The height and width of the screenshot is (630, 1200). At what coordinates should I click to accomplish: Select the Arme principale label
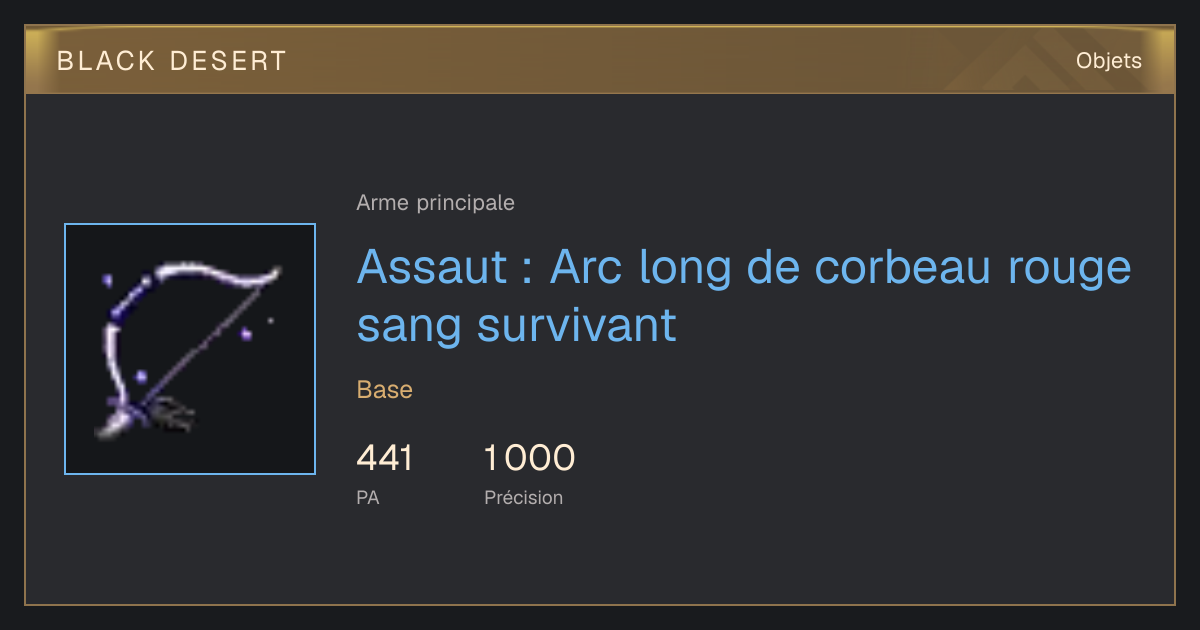click(x=435, y=203)
